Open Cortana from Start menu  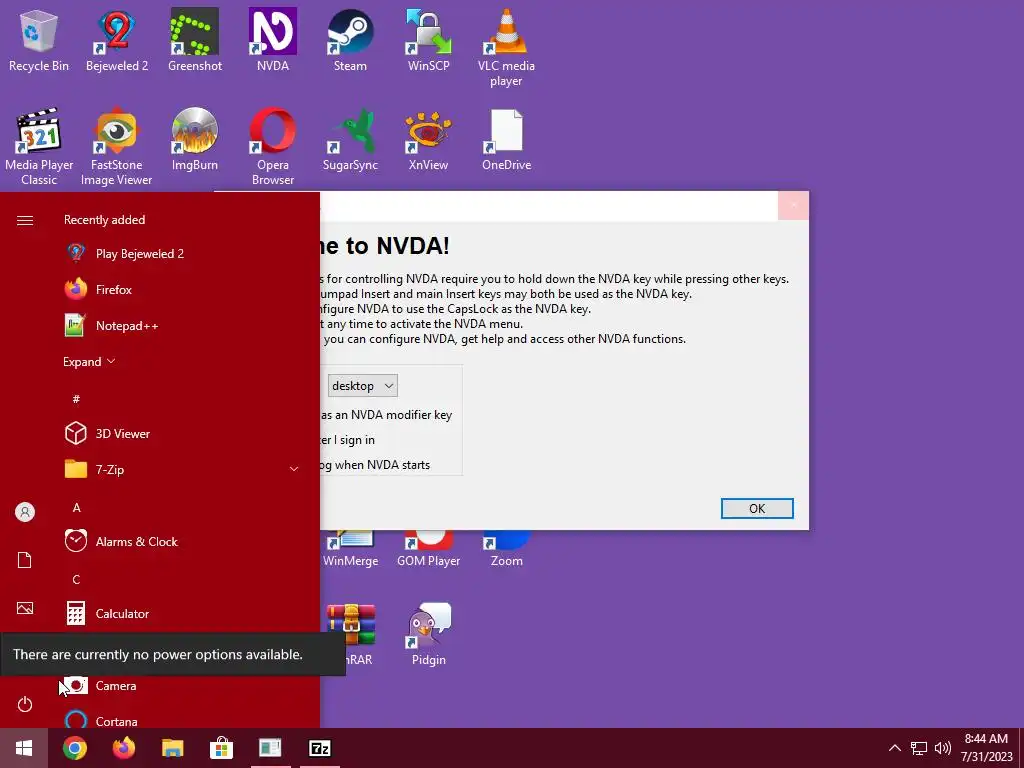[182, 720]
